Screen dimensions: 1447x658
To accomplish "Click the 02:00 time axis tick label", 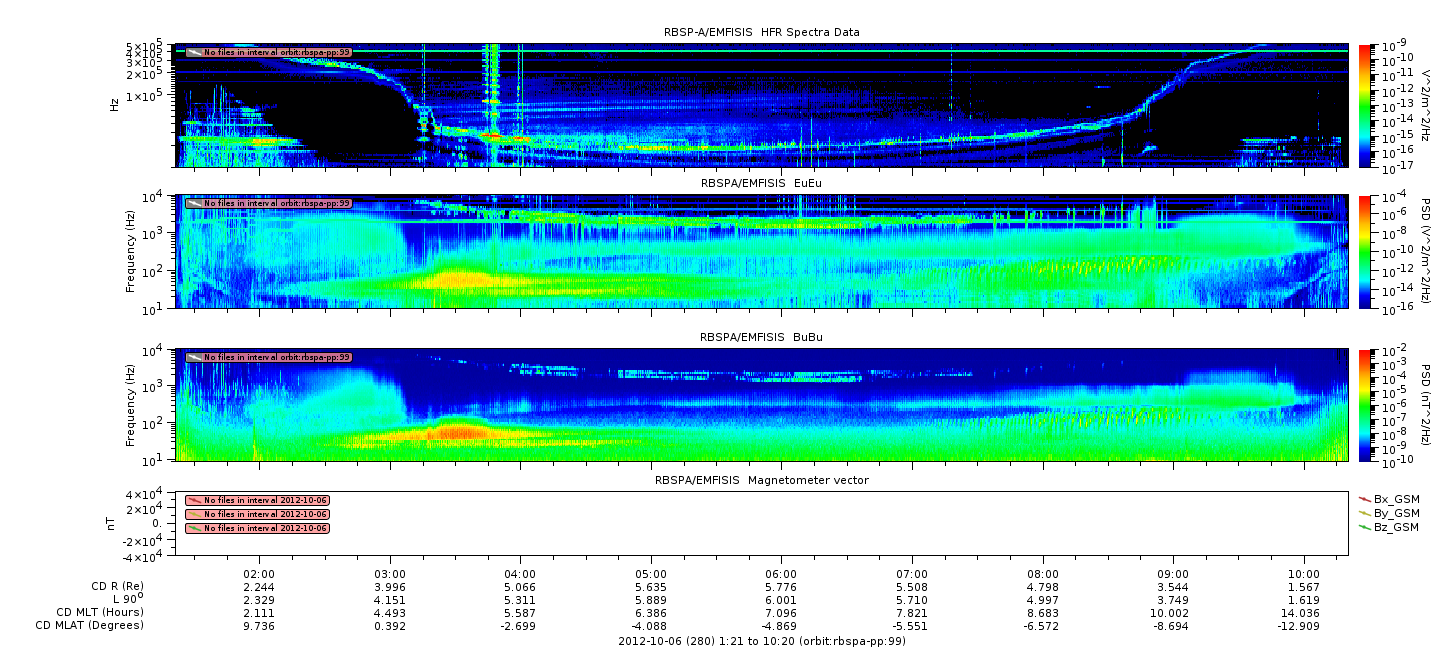I will tap(259, 573).
